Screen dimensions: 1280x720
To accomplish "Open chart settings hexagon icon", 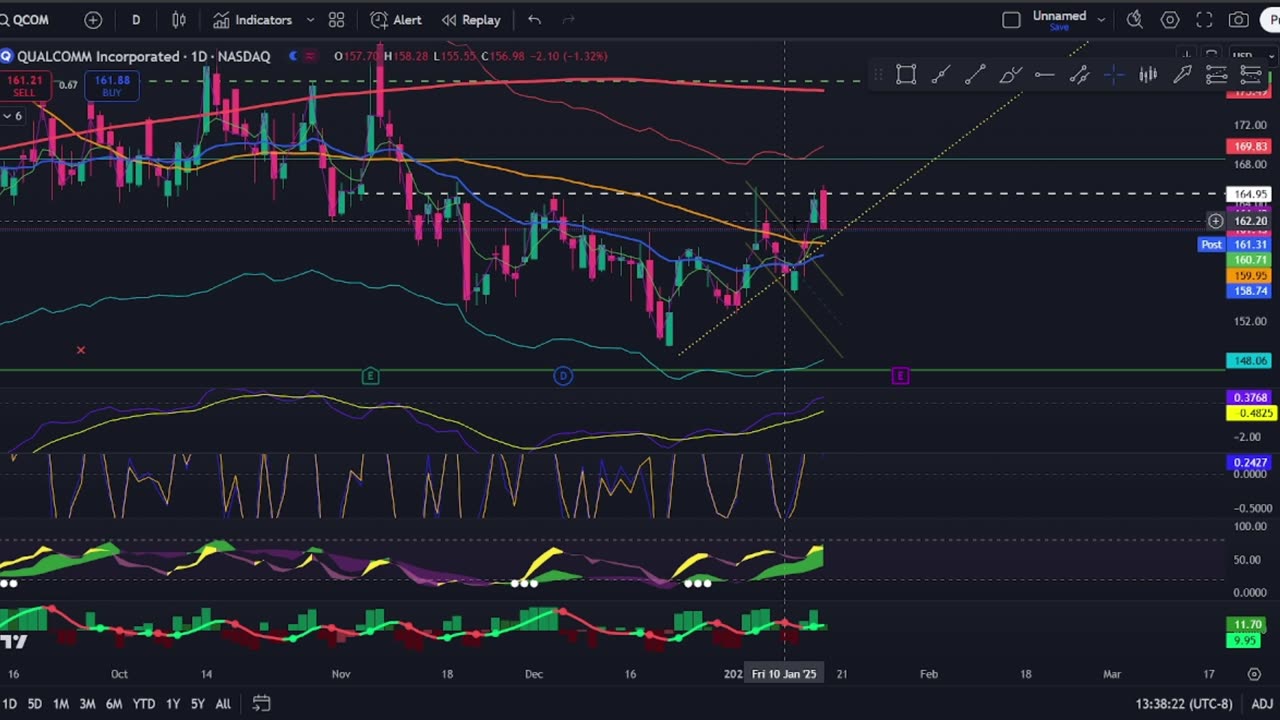I will tap(1170, 20).
